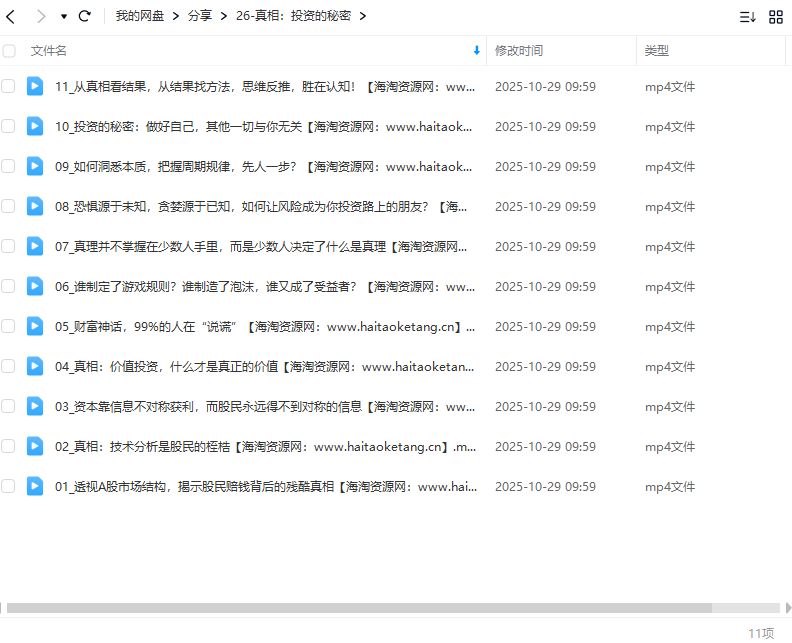Go to 我的网盘 in the breadcrumb
Viewport: 792px width, 643px height.
pos(139,16)
